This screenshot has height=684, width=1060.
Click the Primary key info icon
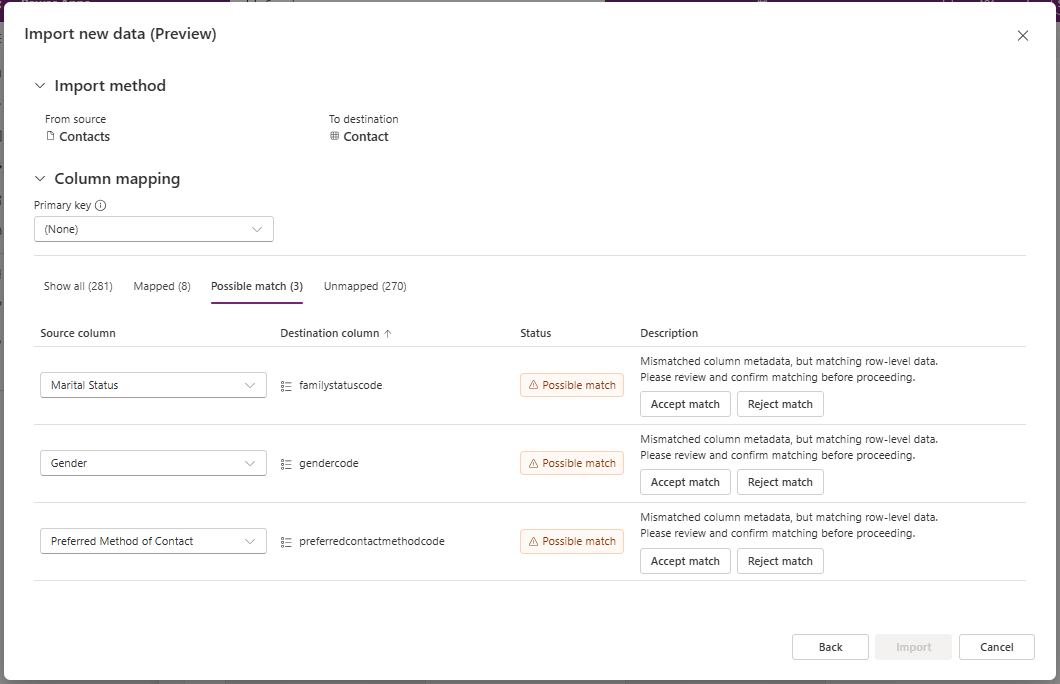coord(101,206)
